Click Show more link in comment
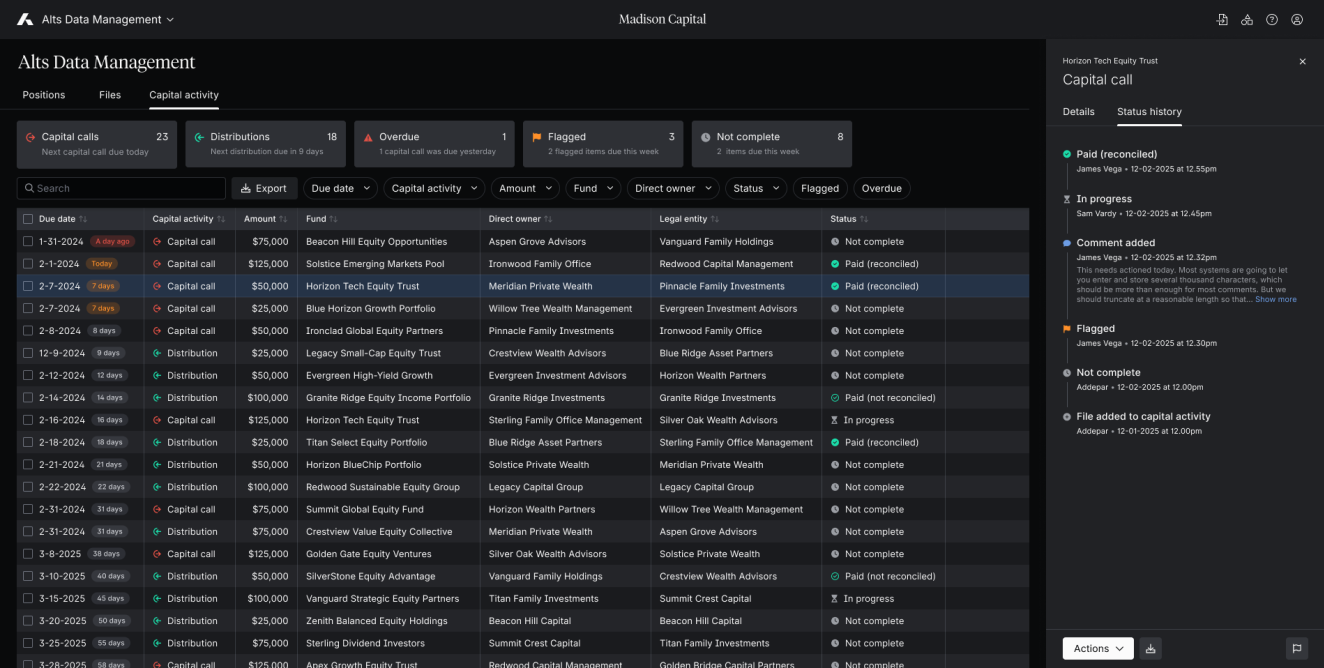The height and width of the screenshot is (668, 1324). [1275, 299]
